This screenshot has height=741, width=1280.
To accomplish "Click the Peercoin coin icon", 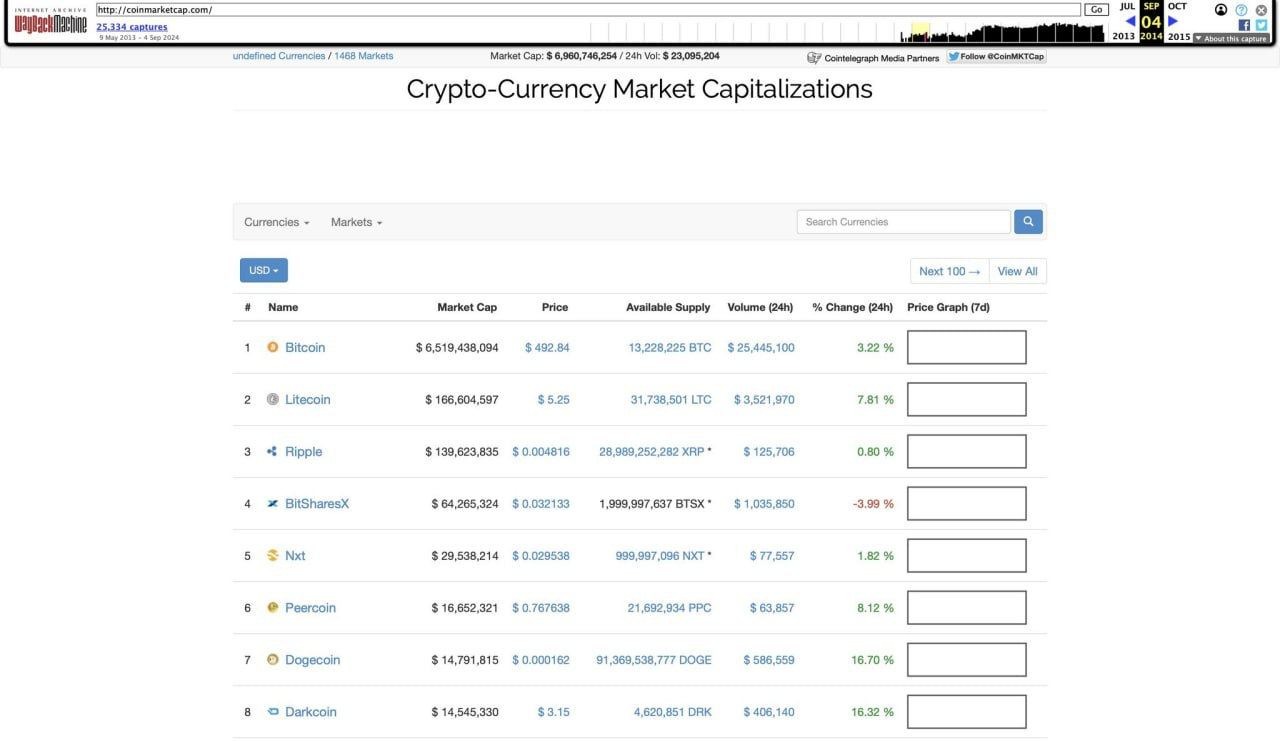I will tap(273, 607).
